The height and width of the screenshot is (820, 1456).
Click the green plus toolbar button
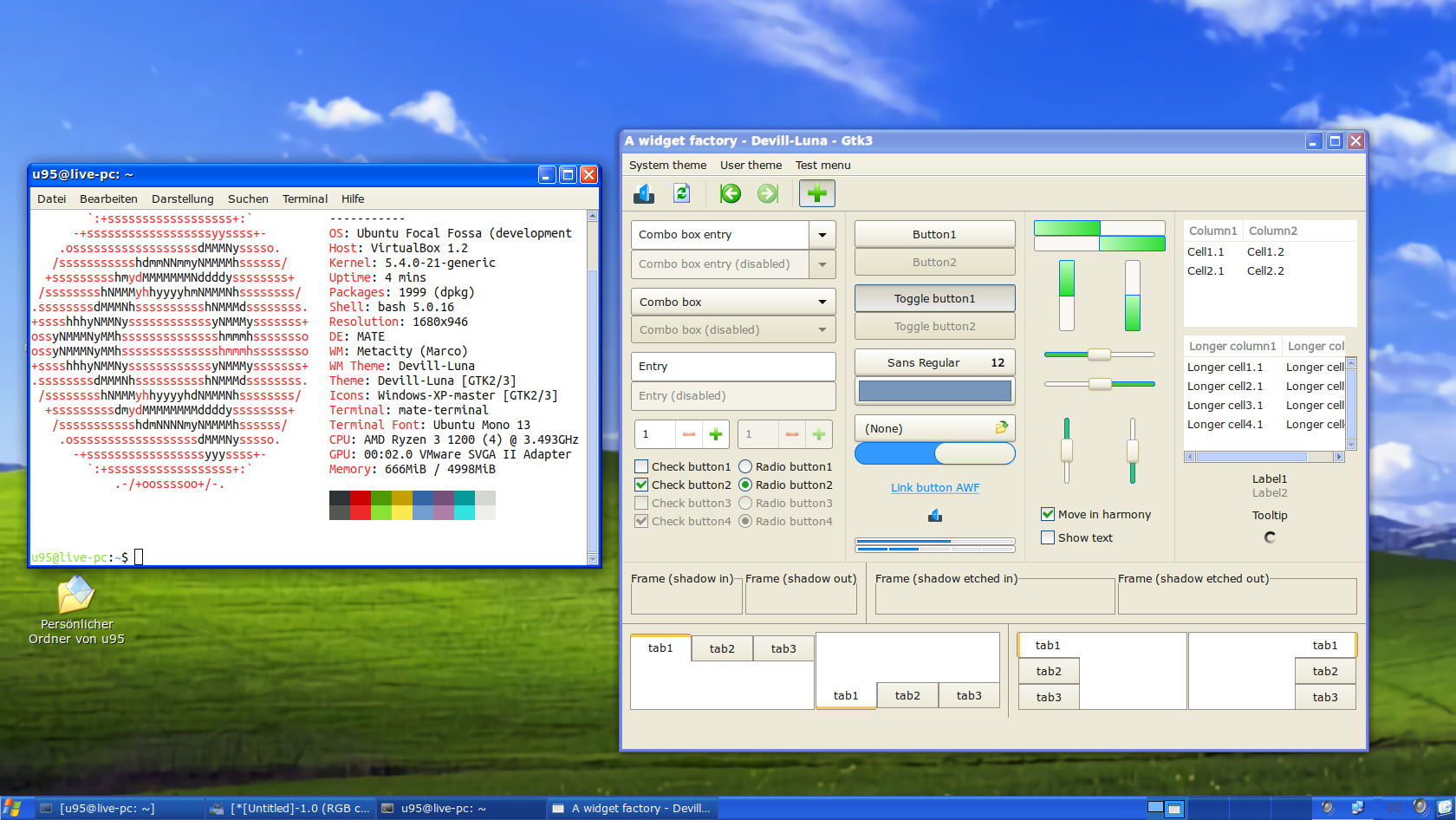(816, 193)
